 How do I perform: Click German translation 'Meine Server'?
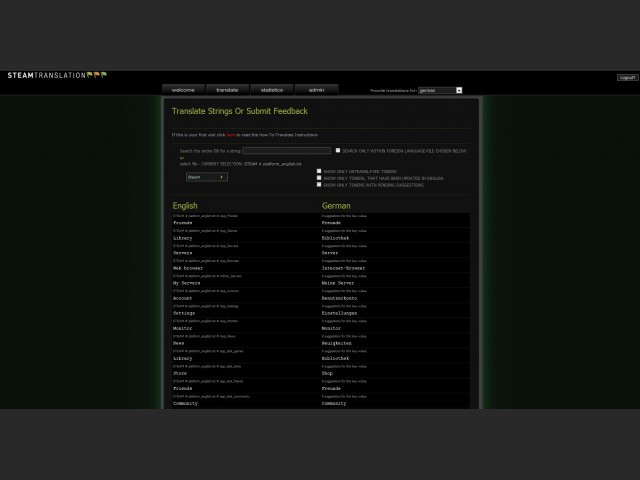(x=338, y=283)
